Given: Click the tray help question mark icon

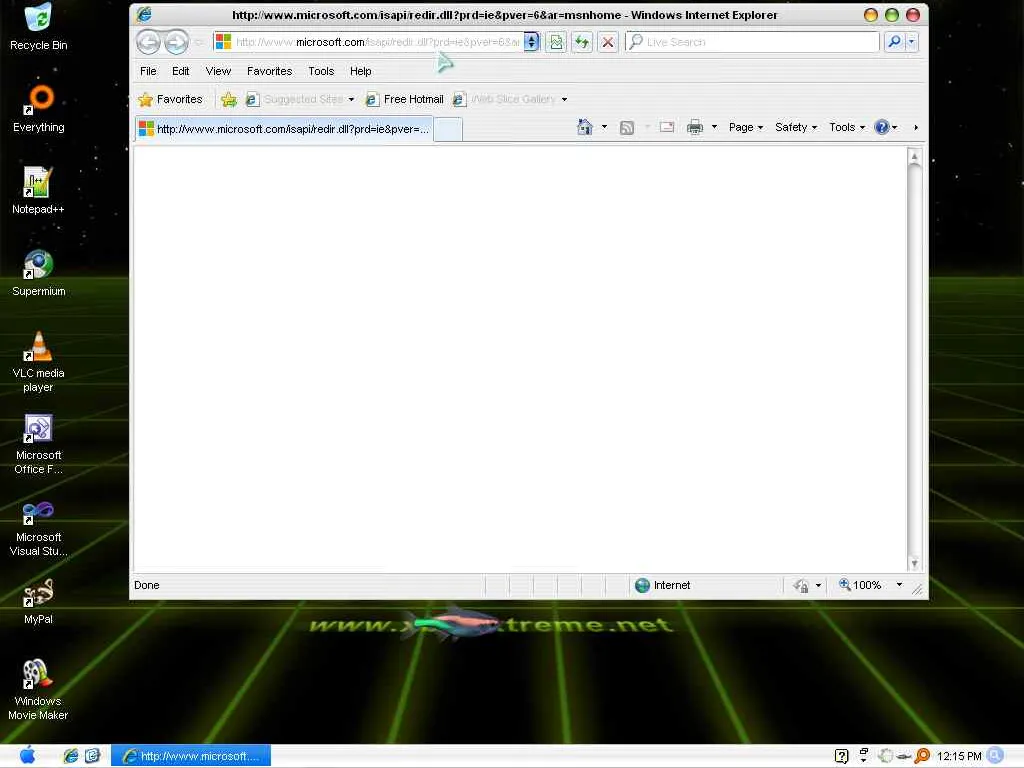Looking at the screenshot, I should [x=842, y=756].
